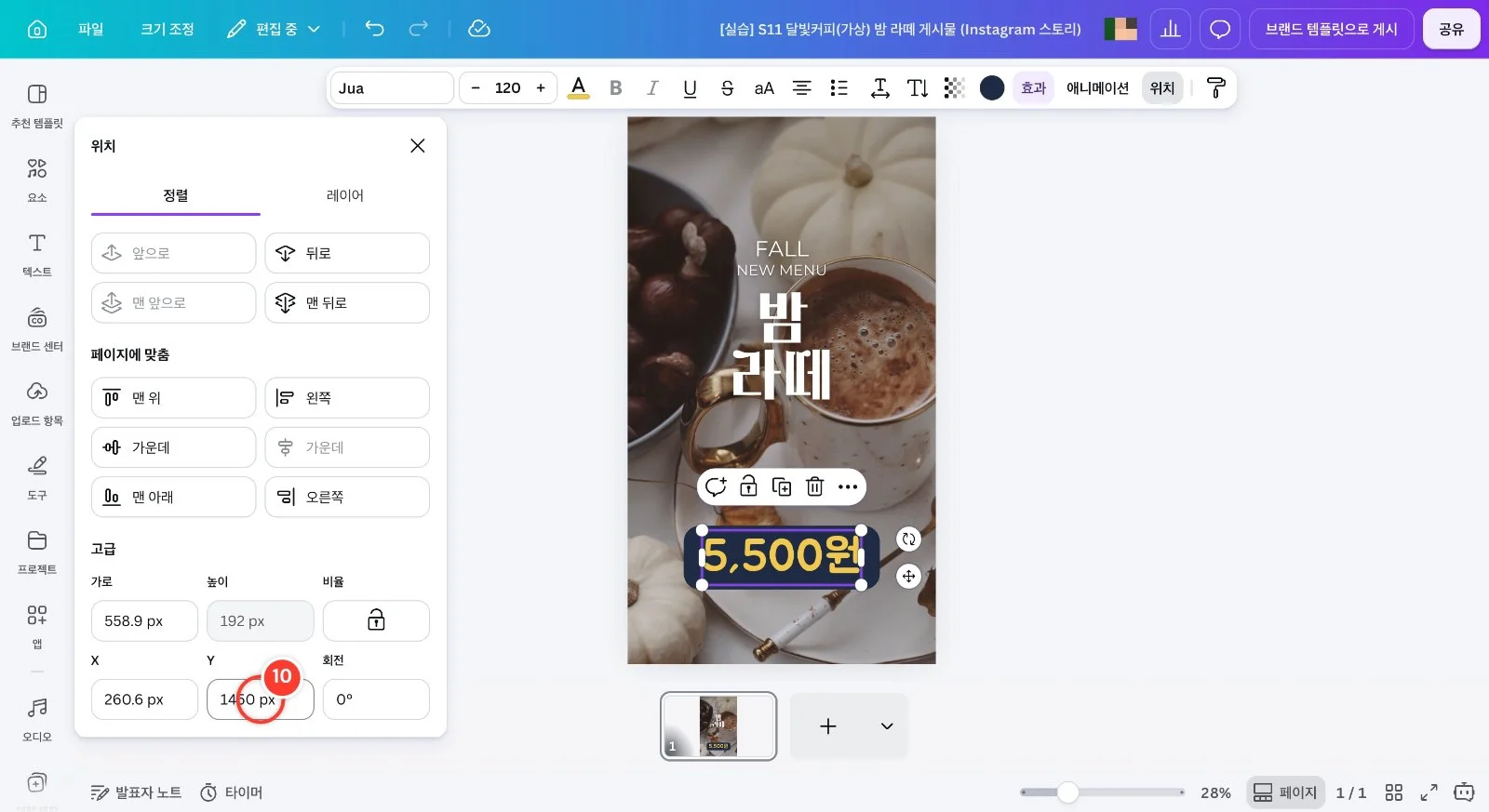
Task: Select the page 1 thumbnail
Action: click(x=718, y=726)
